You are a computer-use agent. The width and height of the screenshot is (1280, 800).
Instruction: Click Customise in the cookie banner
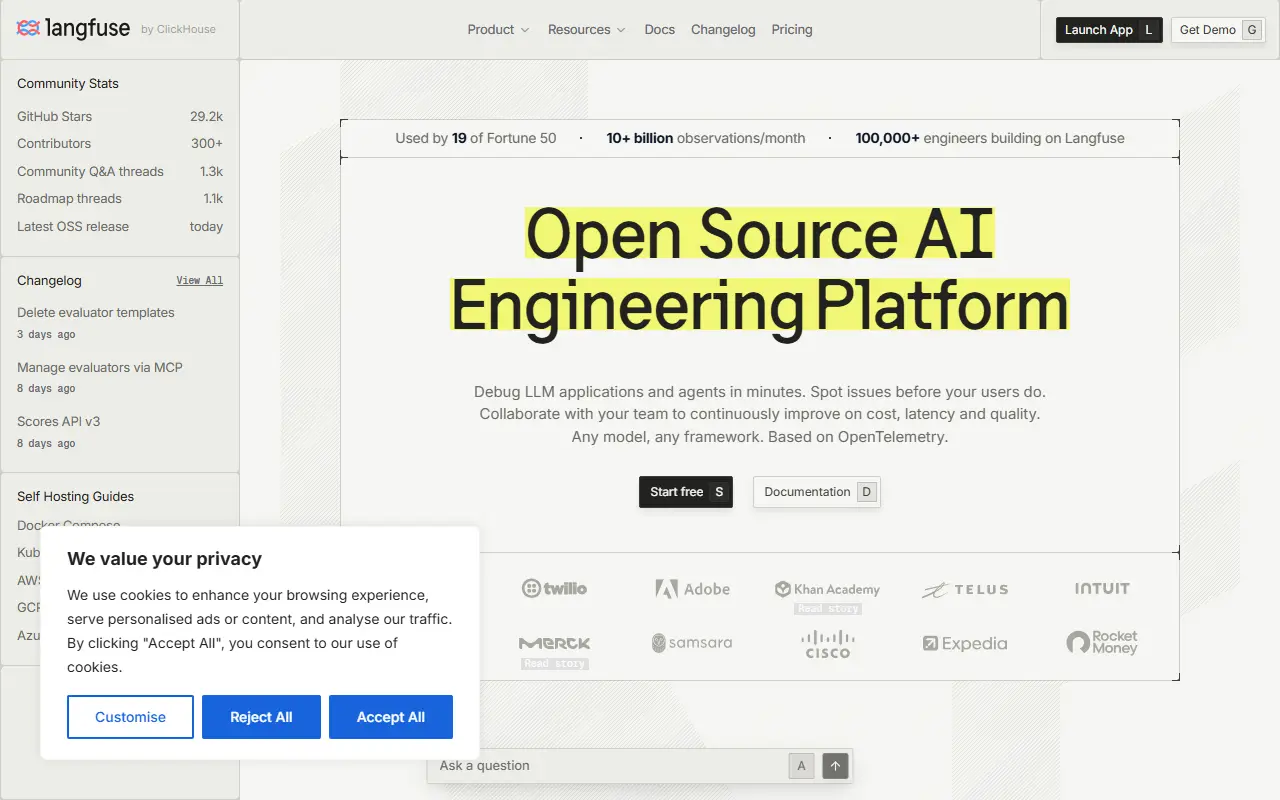pyautogui.click(x=130, y=717)
